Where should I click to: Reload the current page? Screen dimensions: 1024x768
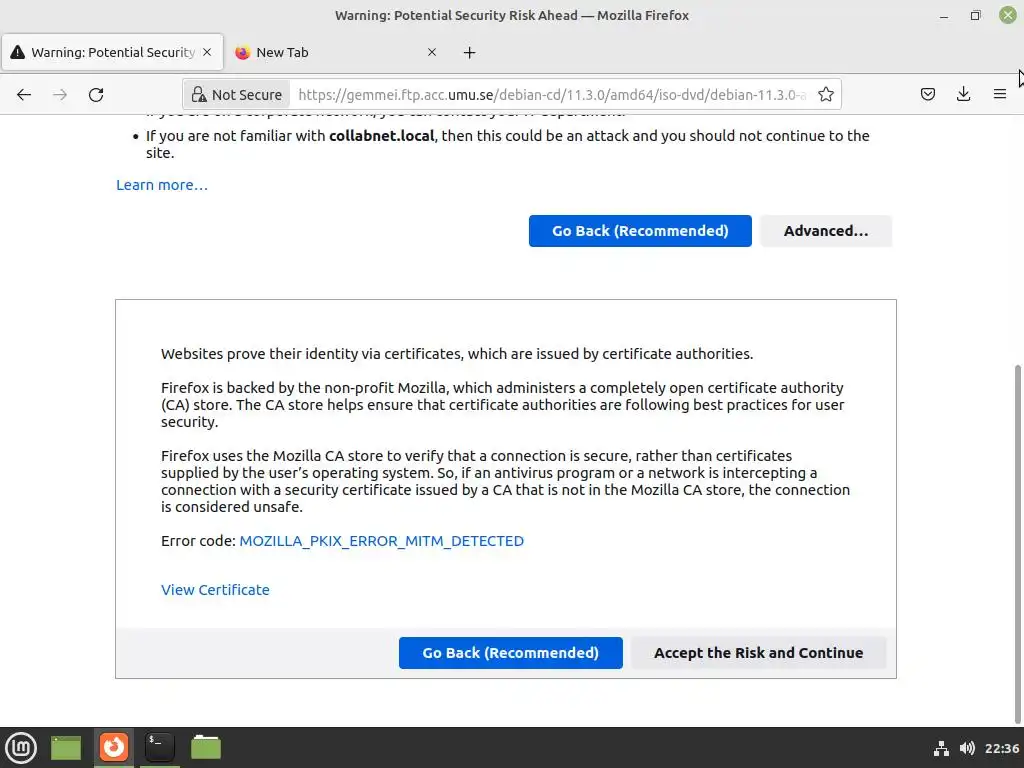96,95
